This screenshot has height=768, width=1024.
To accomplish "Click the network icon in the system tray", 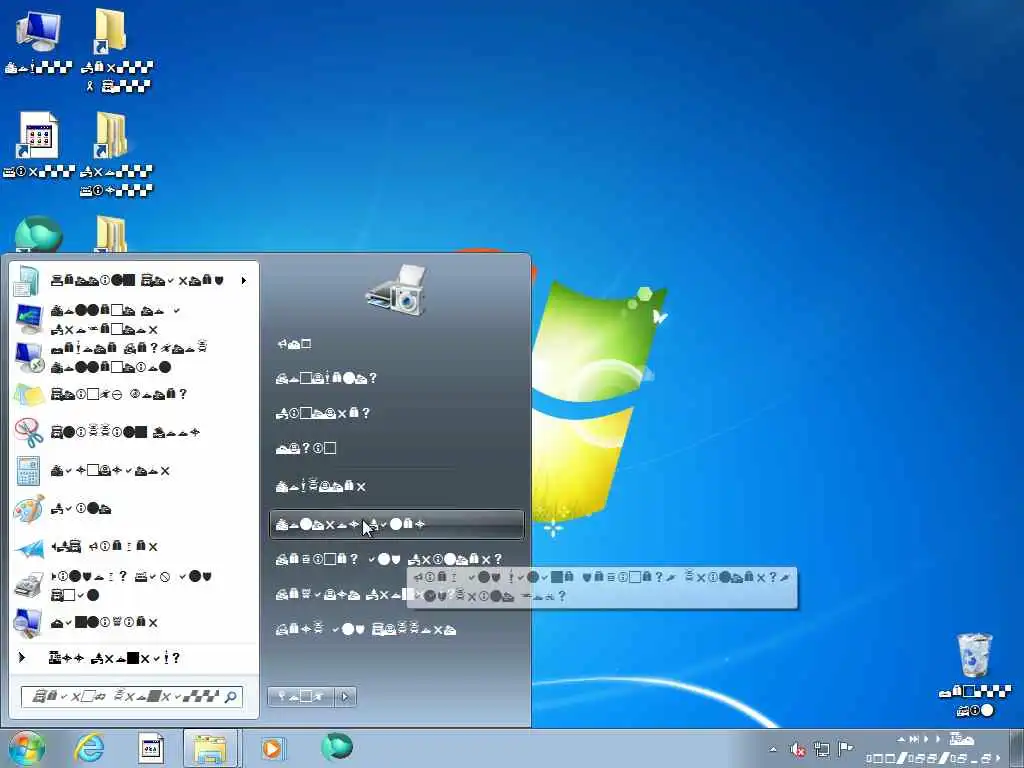I will click(x=822, y=749).
